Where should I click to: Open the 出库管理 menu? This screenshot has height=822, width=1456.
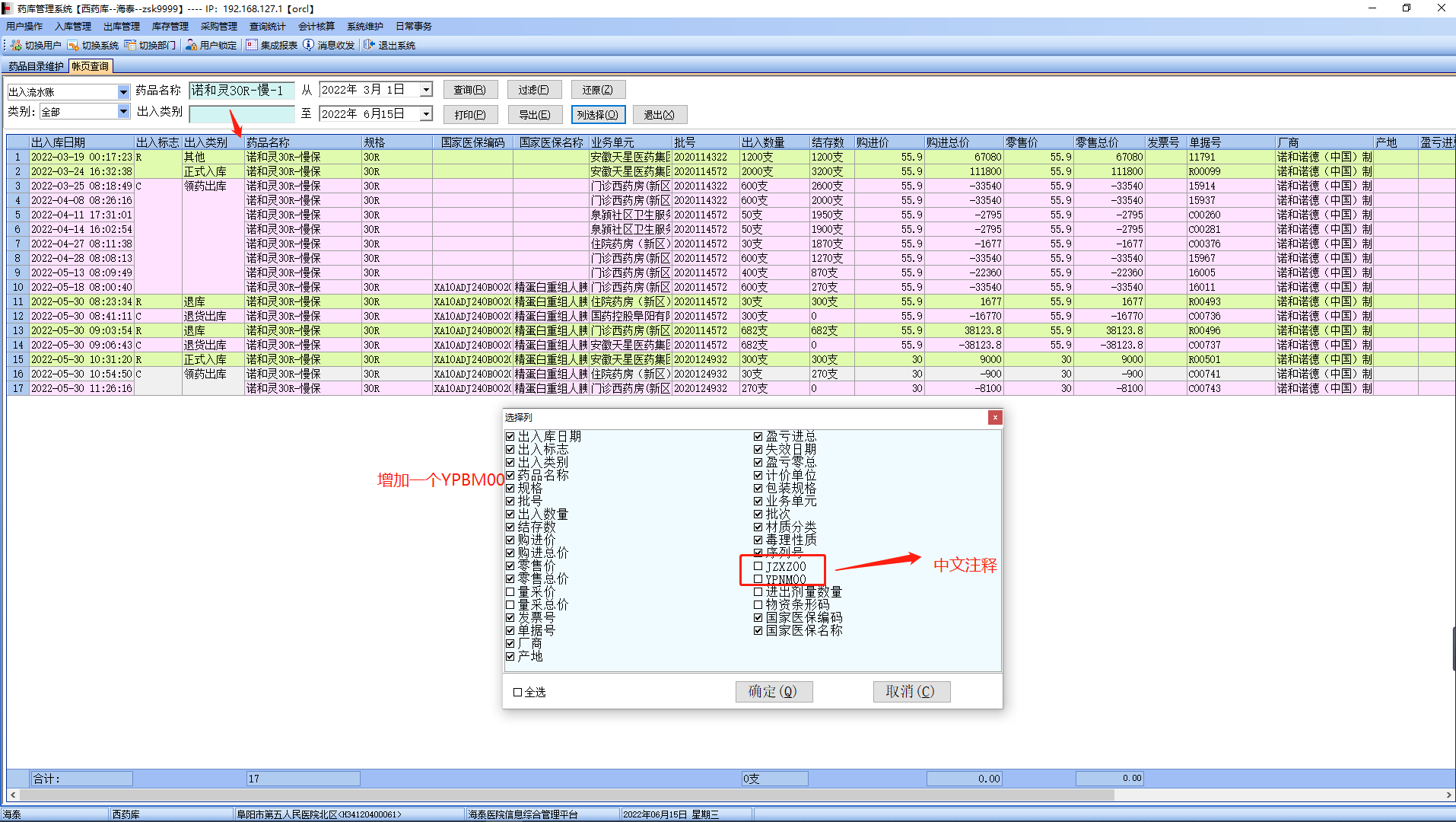click(122, 27)
